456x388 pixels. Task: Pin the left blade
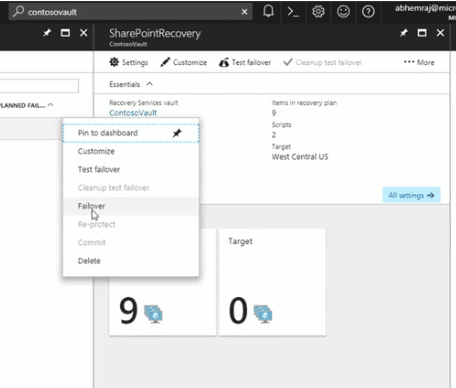(x=47, y=33)
